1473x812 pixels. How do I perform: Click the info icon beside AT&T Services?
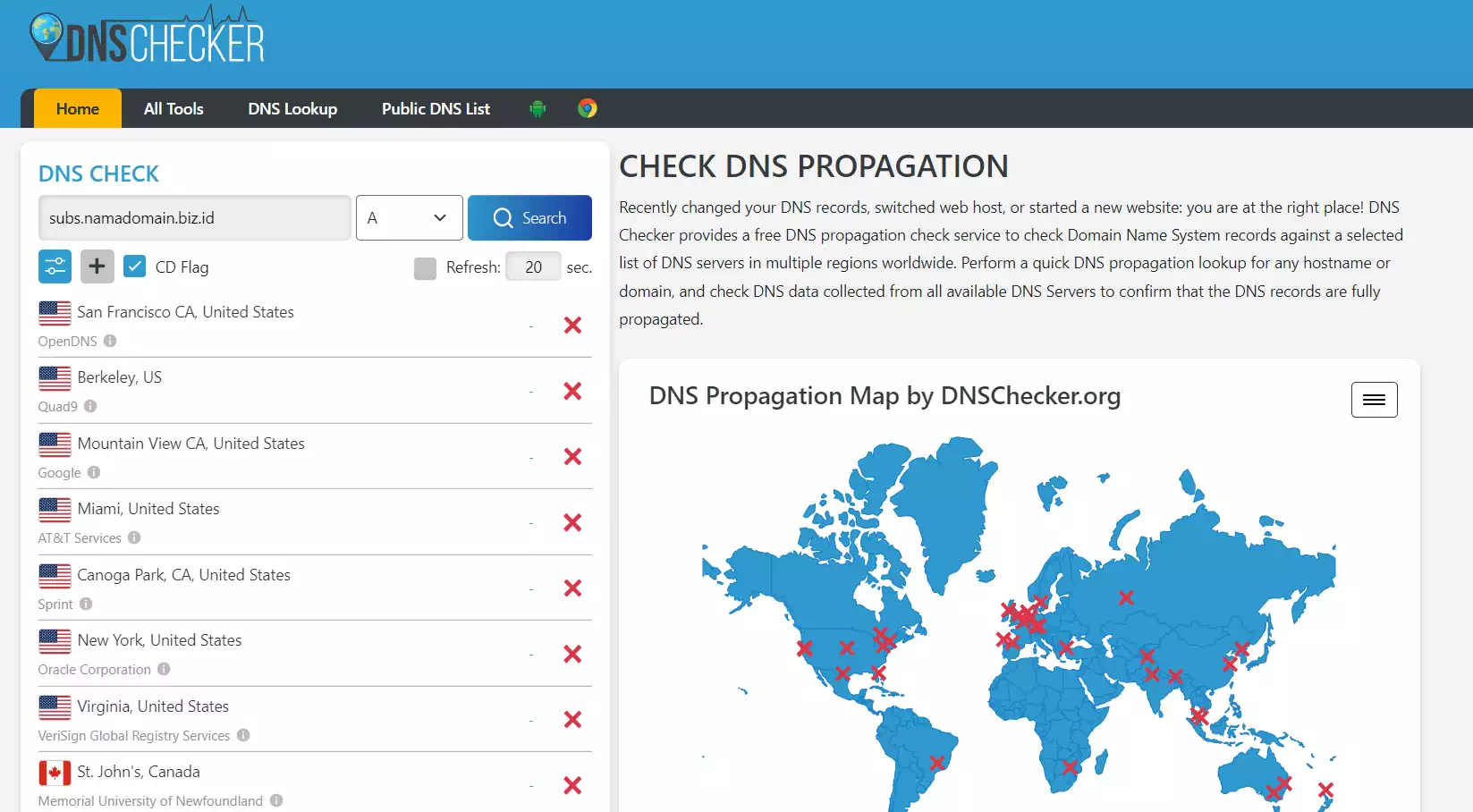coord(134,537)
